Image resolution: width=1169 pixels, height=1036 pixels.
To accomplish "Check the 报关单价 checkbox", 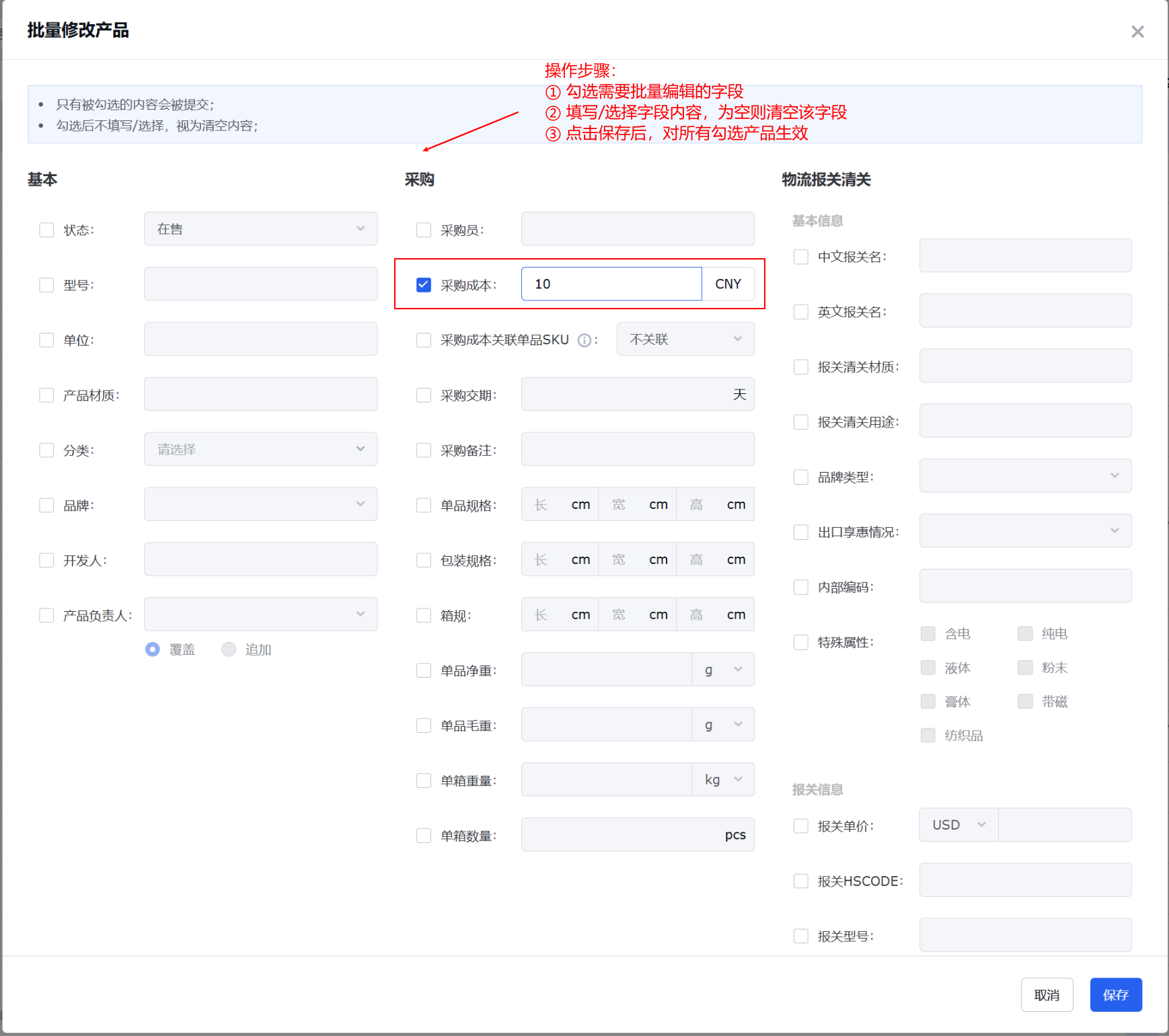I will (801, 826).
